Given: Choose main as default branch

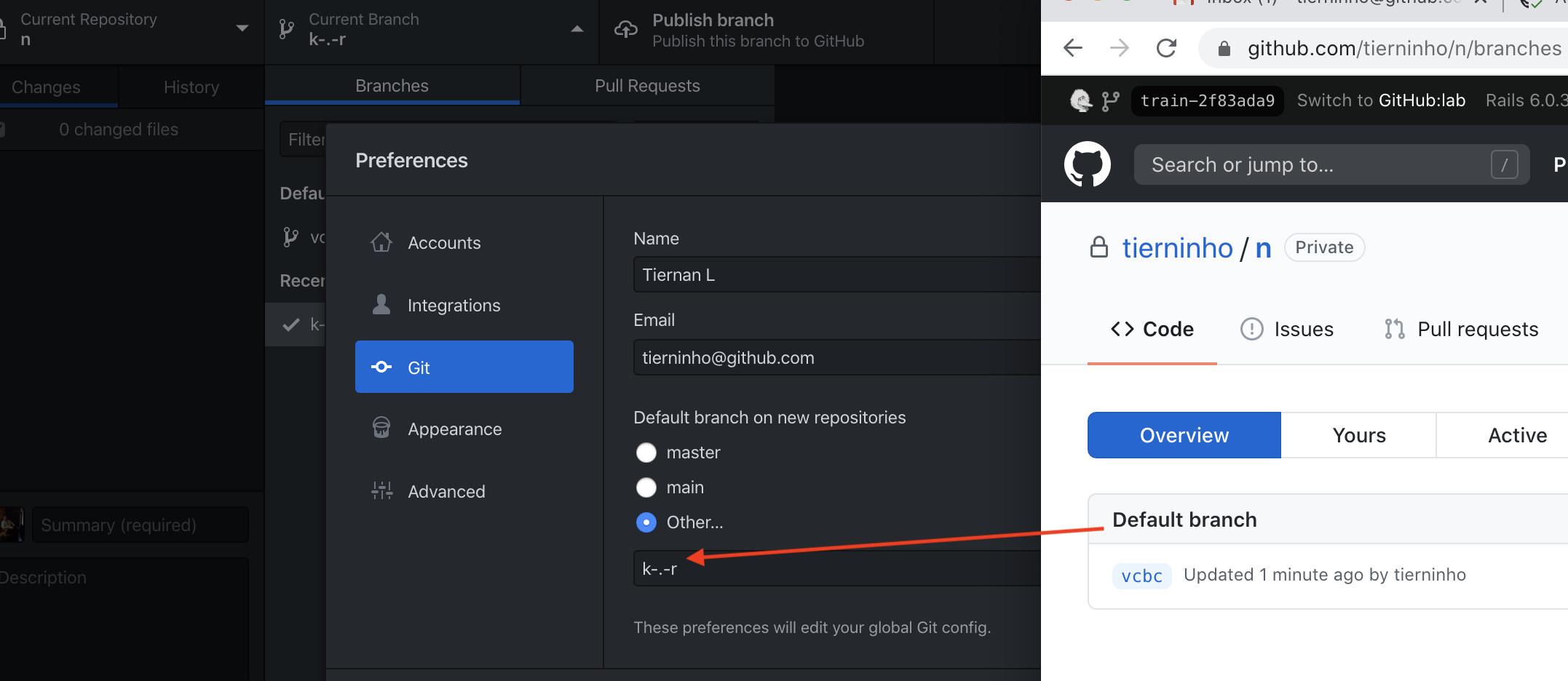Looking at the screenshot, I should (x=646, y=487).
